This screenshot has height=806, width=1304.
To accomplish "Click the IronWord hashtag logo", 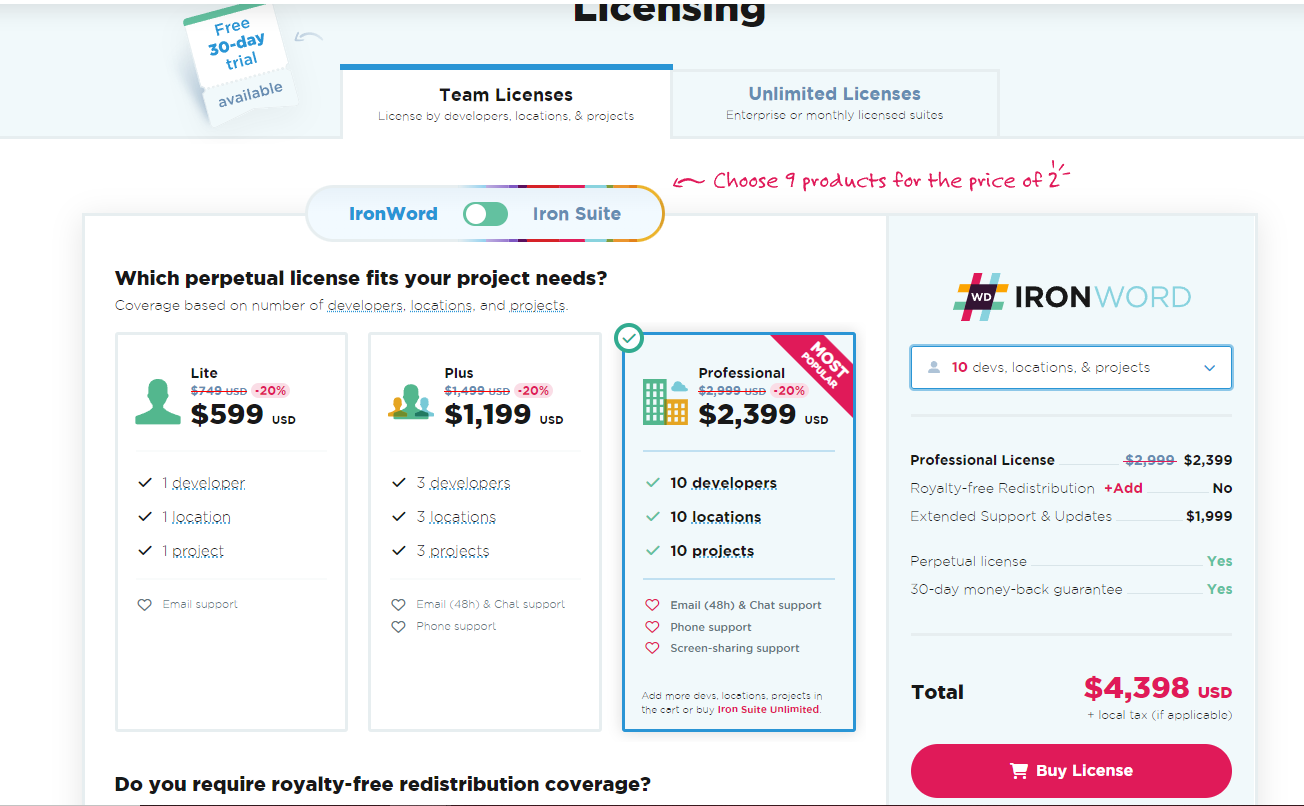I will (980, 297).
